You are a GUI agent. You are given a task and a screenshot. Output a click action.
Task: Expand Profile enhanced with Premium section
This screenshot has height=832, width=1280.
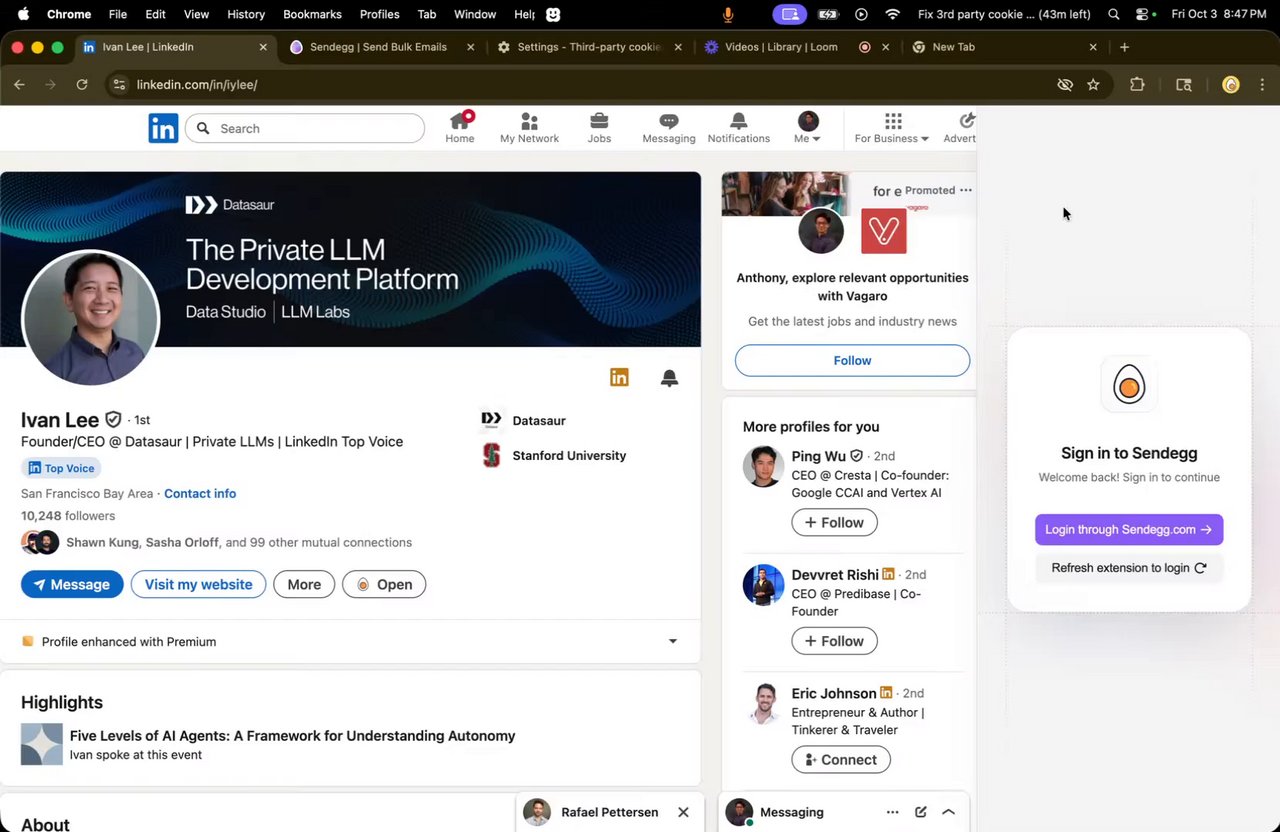point(673,642)
